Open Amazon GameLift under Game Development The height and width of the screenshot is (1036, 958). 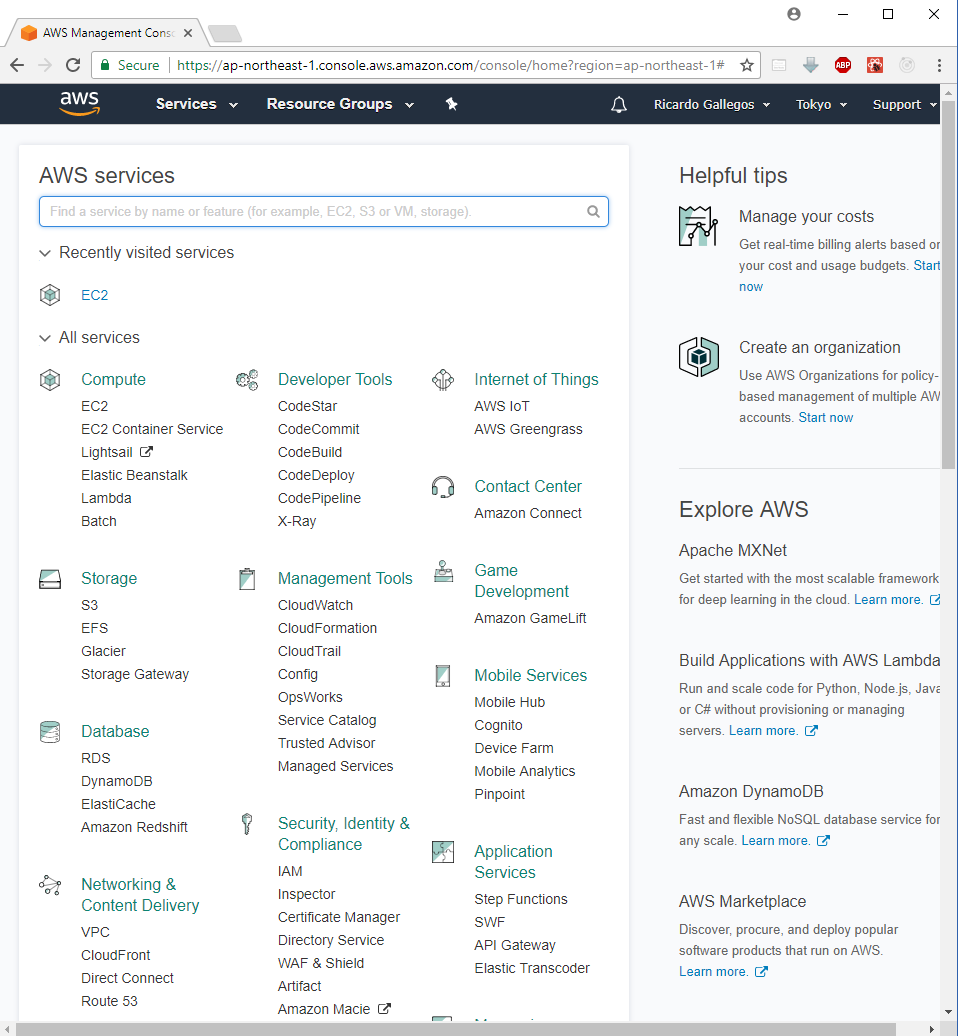(x=530, y=618)
